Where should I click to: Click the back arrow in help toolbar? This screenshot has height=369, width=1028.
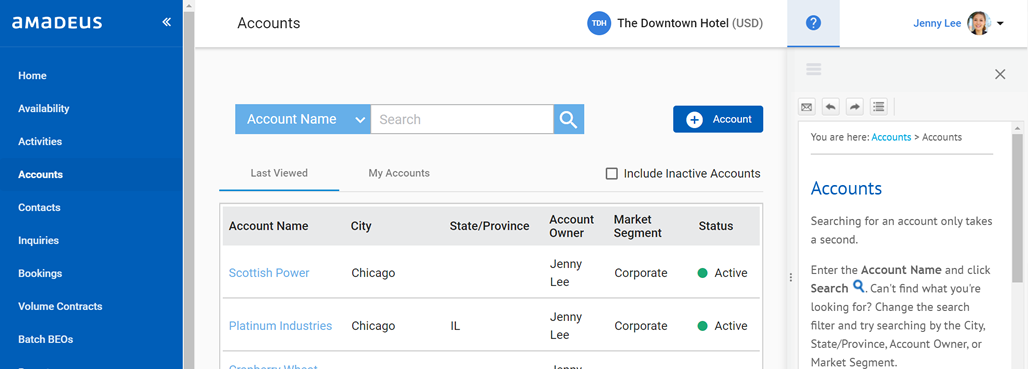click(831, 106)
